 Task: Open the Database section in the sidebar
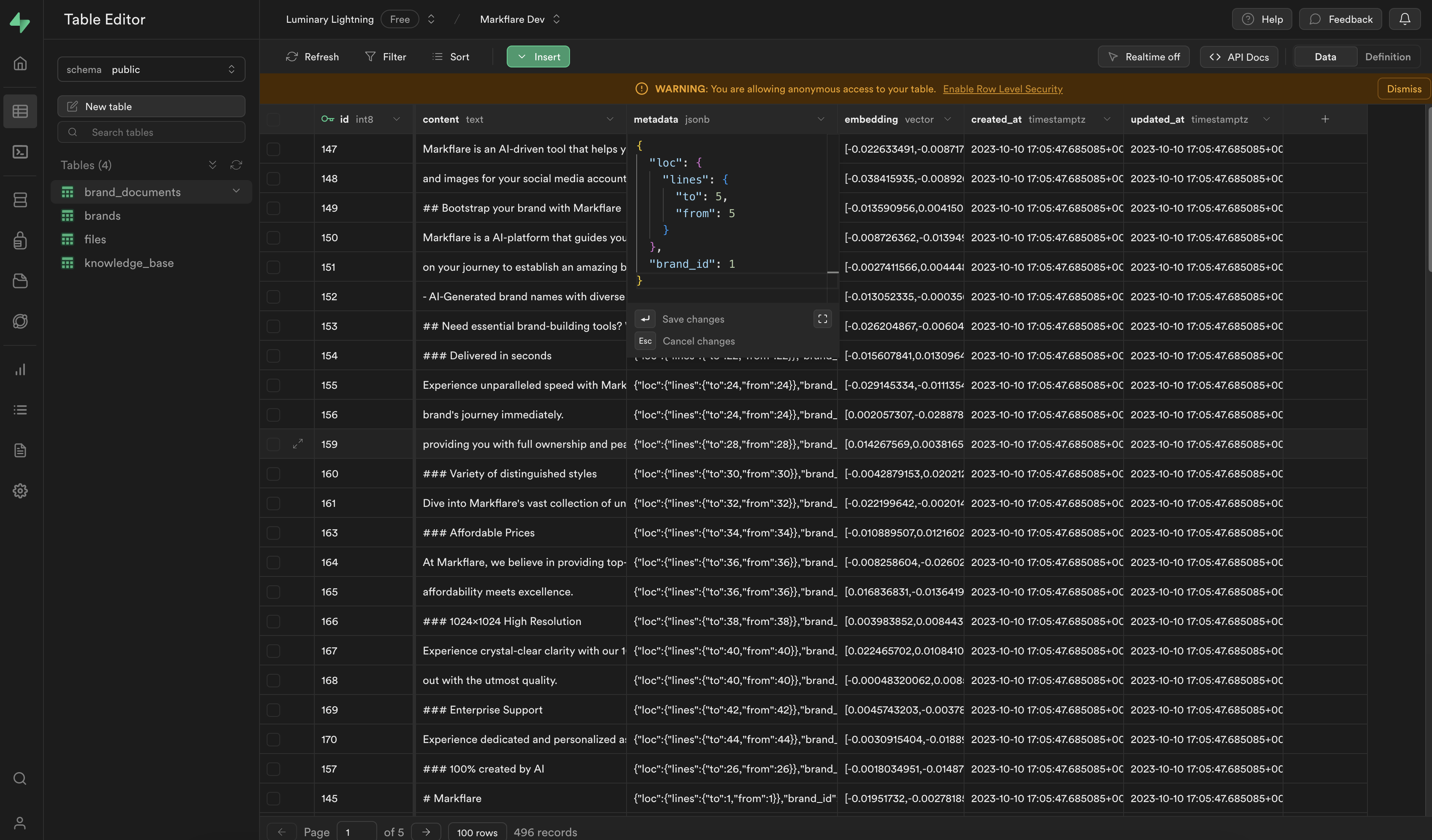20,199
